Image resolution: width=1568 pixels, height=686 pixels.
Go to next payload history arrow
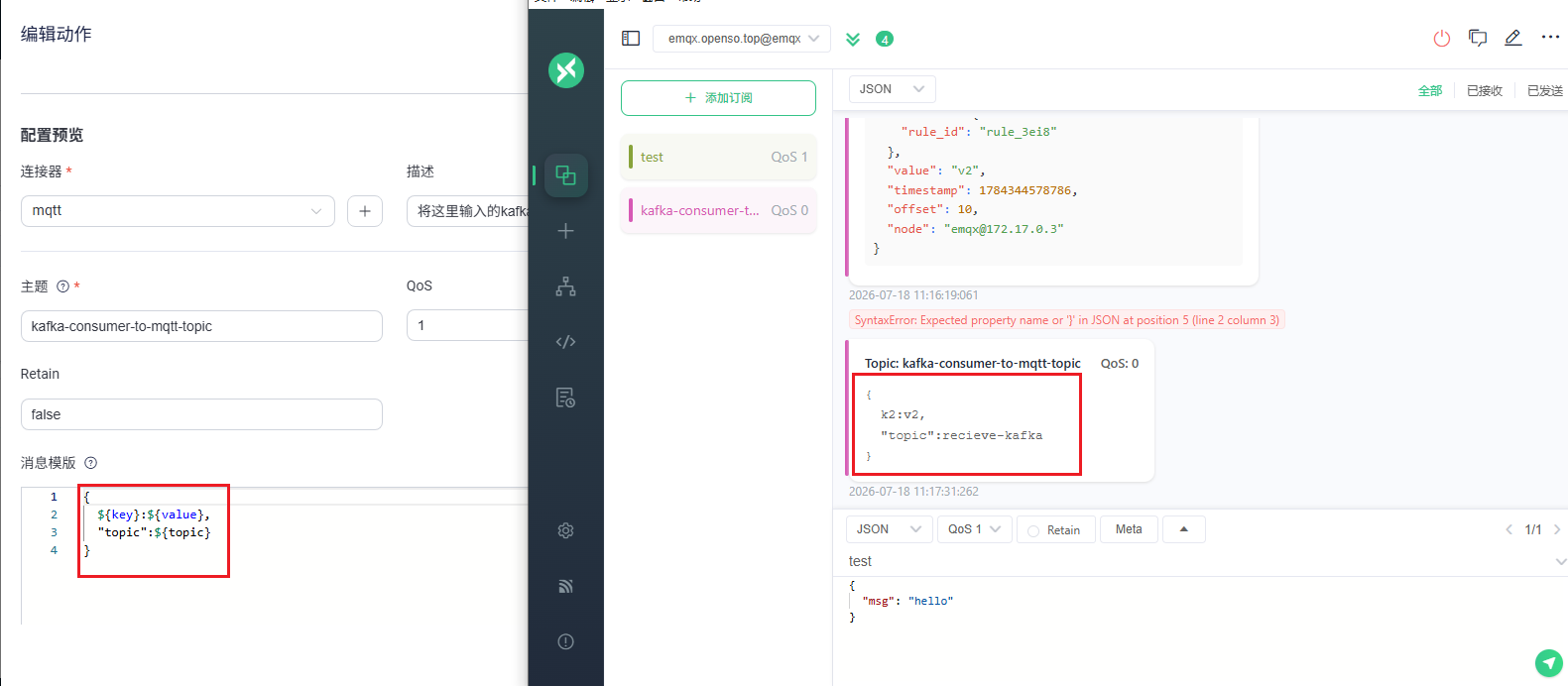[1557, 529]
